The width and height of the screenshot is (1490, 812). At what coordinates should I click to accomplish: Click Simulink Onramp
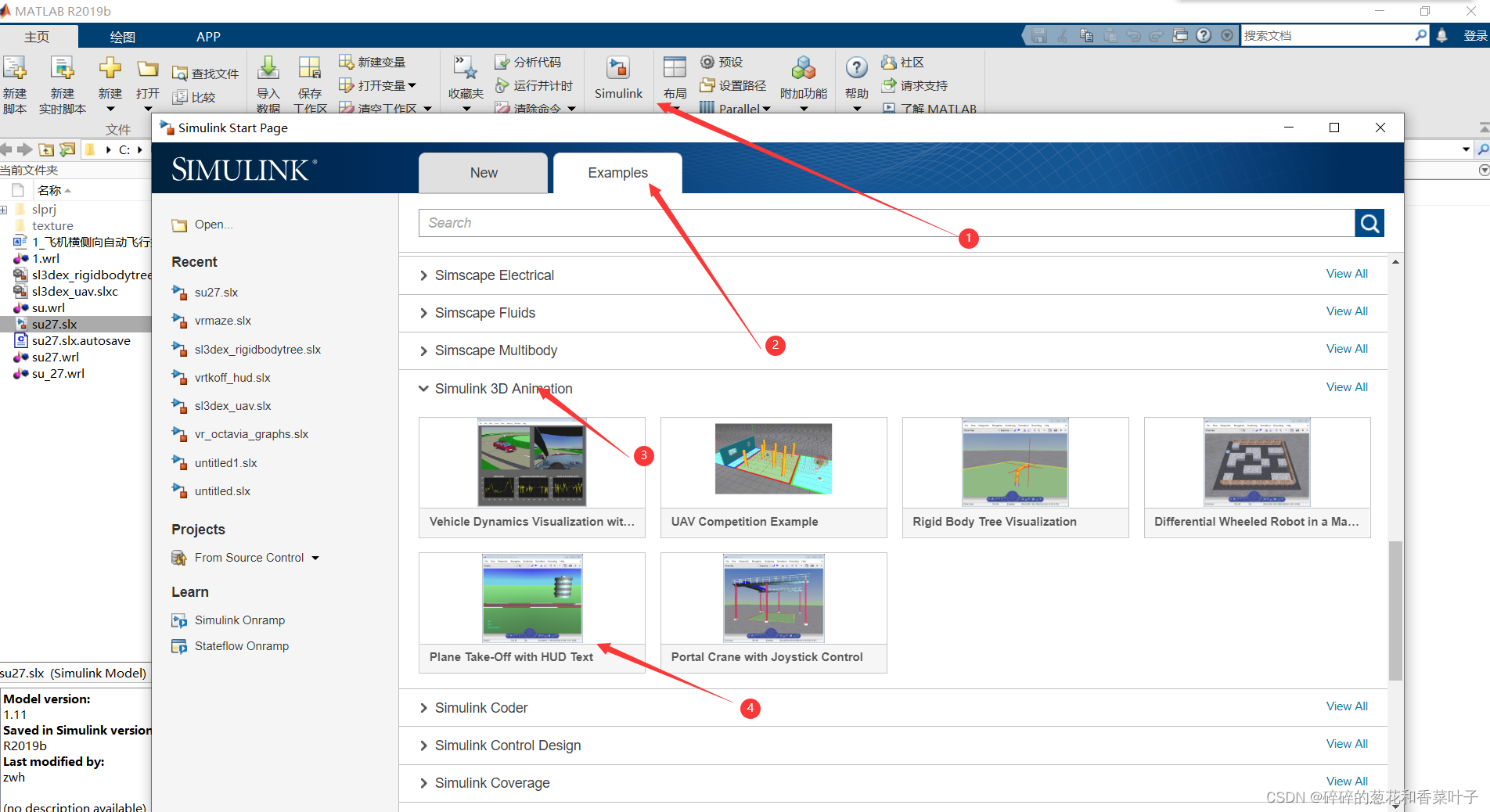[229, 620]
